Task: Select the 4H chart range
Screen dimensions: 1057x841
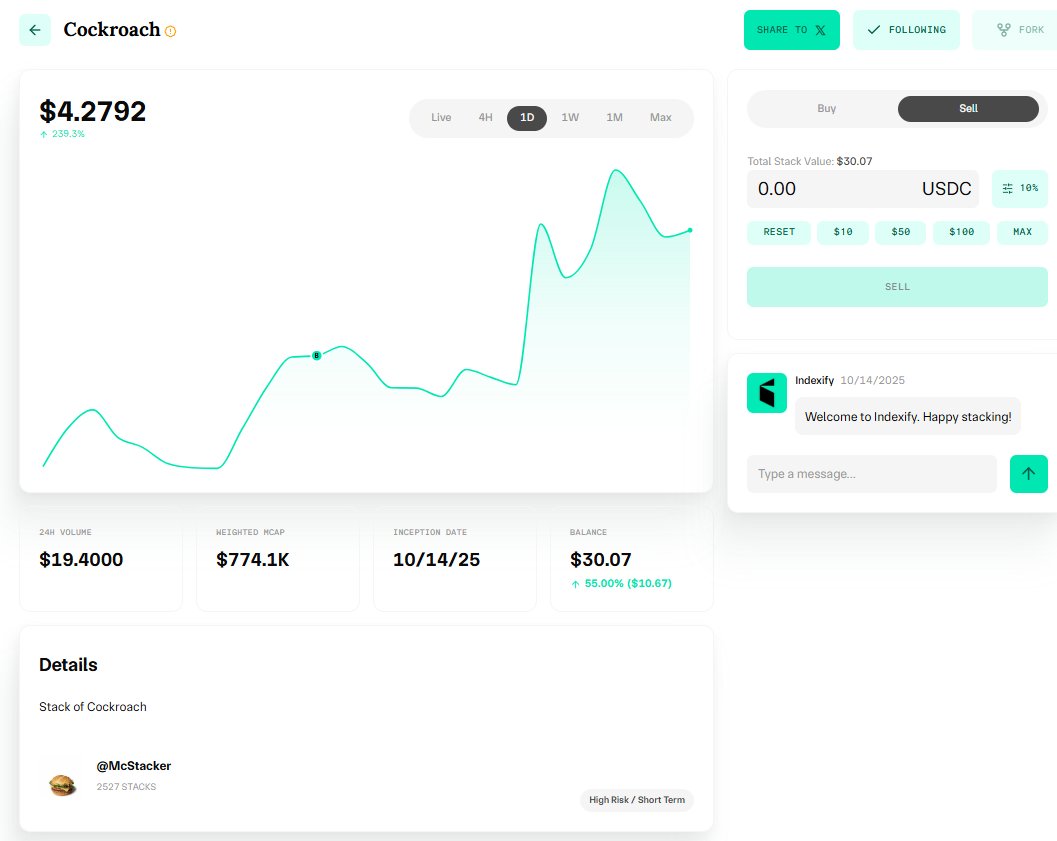Action: click(485, 117)
